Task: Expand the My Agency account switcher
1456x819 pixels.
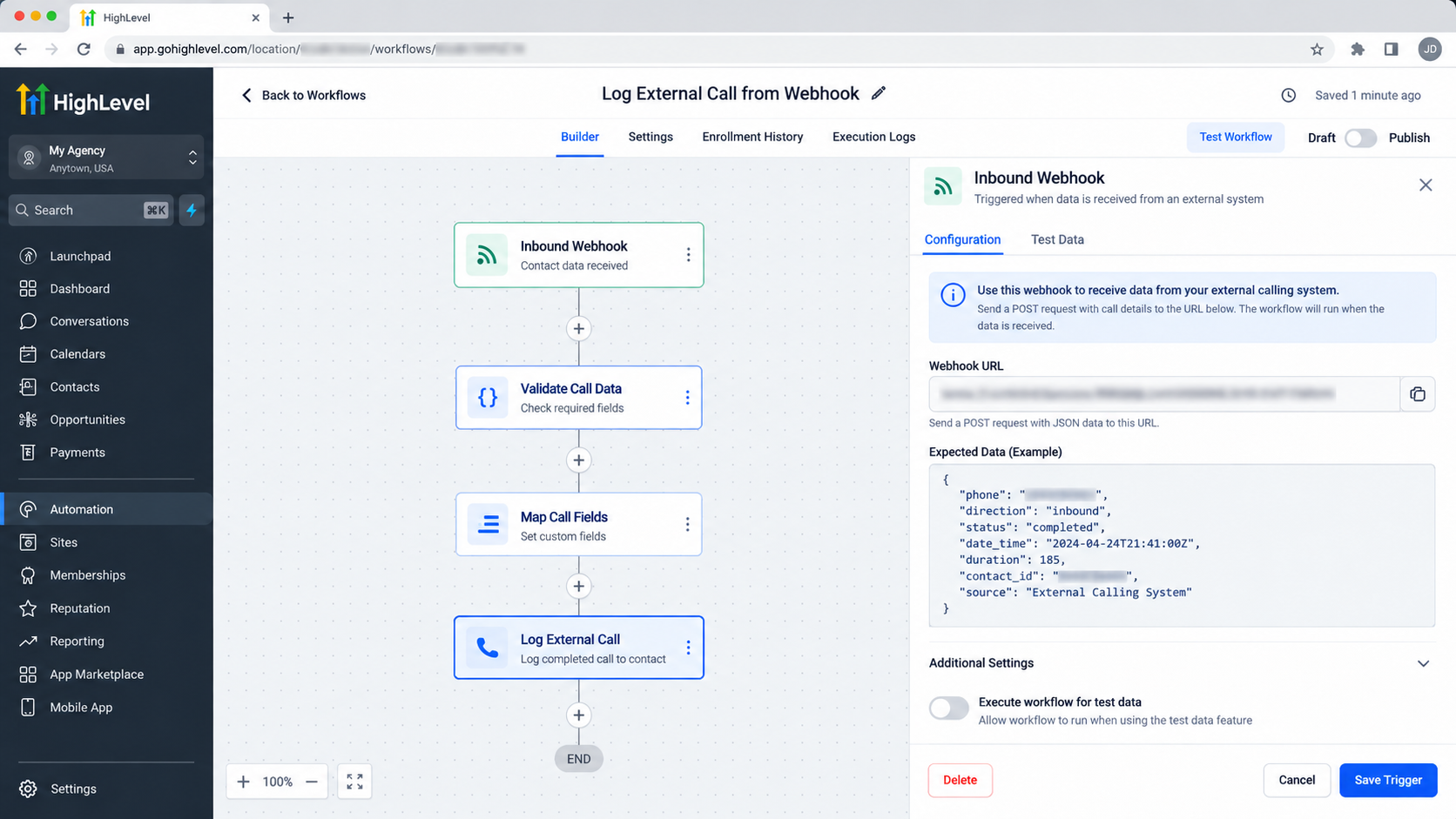Action: point(106,158)
